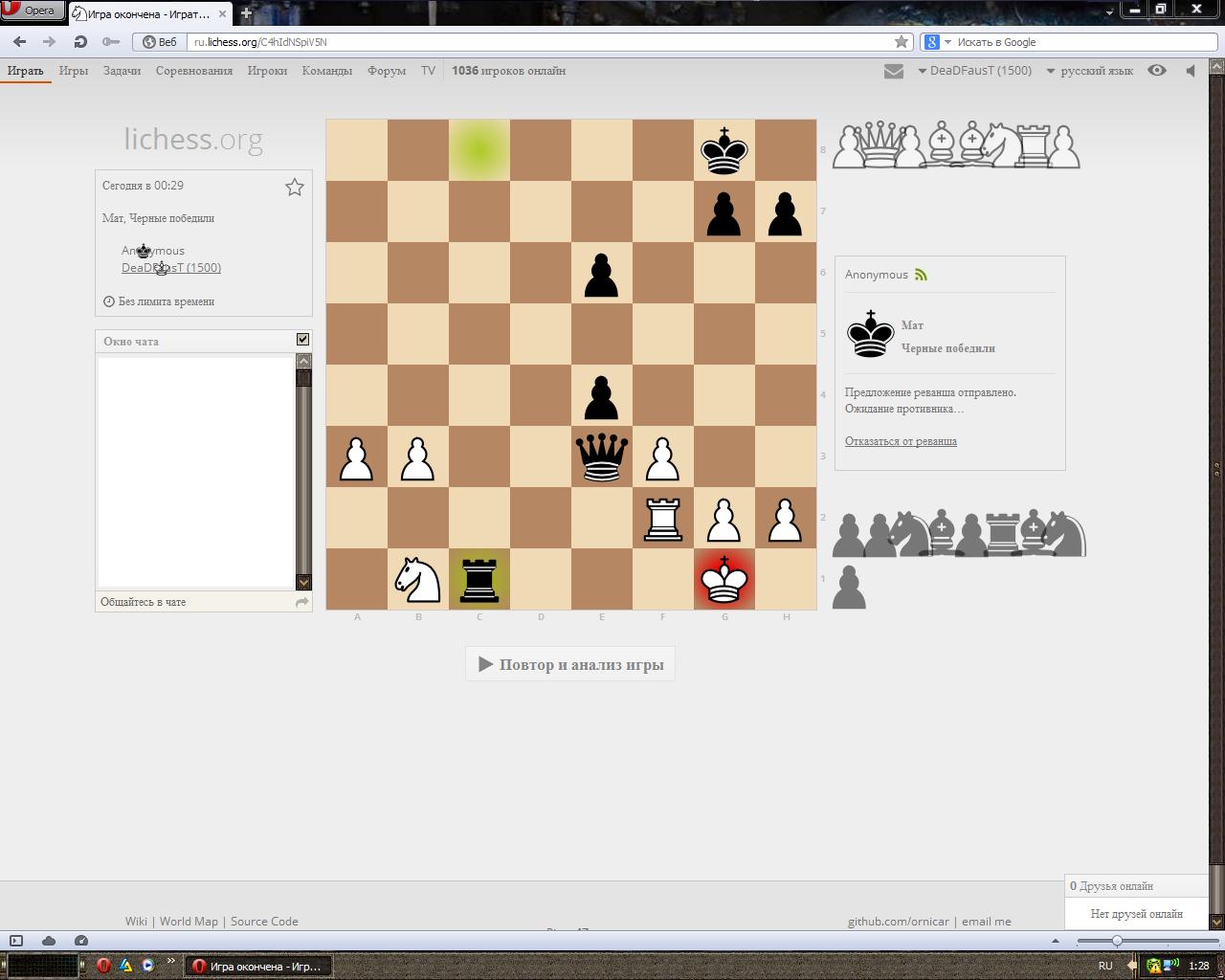This screenshot has height=980, width=1225.
Task: Click Повтор и анализ игры button
Action: [570, 664]
